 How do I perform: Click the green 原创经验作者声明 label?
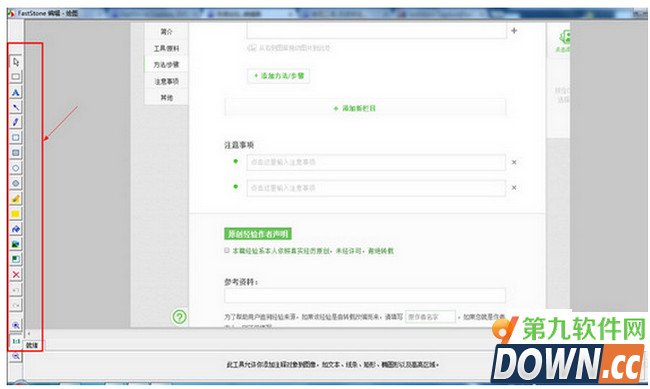point(258,234)
